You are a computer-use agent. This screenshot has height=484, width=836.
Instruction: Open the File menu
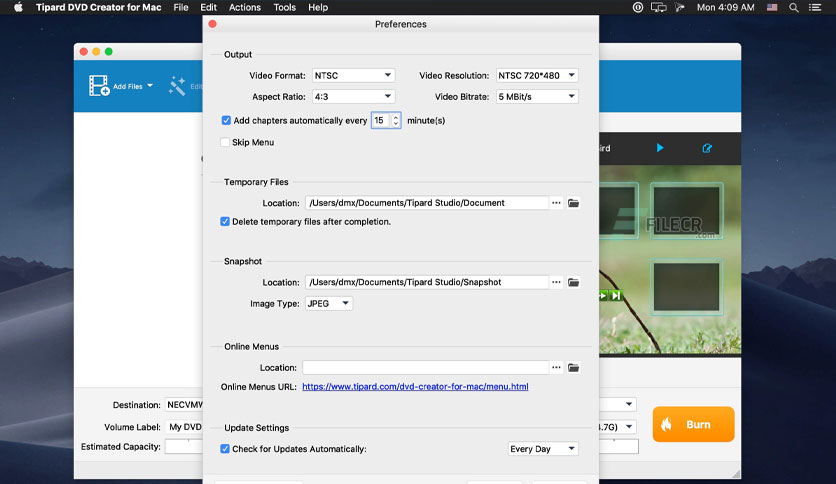click(181, 7)
